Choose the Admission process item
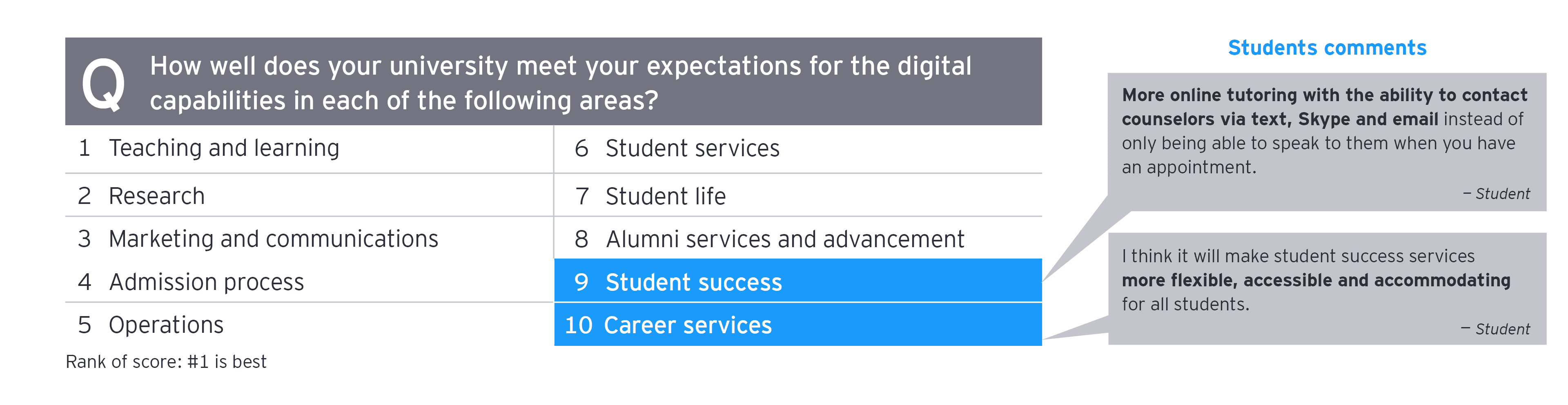This screenshot has height=405, width=1568. (x=206, y=282)
